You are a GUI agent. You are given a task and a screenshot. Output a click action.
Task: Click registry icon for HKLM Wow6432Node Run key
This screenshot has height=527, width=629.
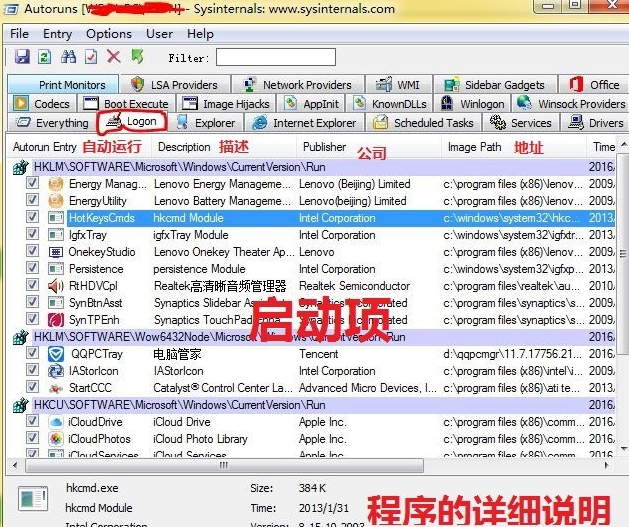pos(20,337)
